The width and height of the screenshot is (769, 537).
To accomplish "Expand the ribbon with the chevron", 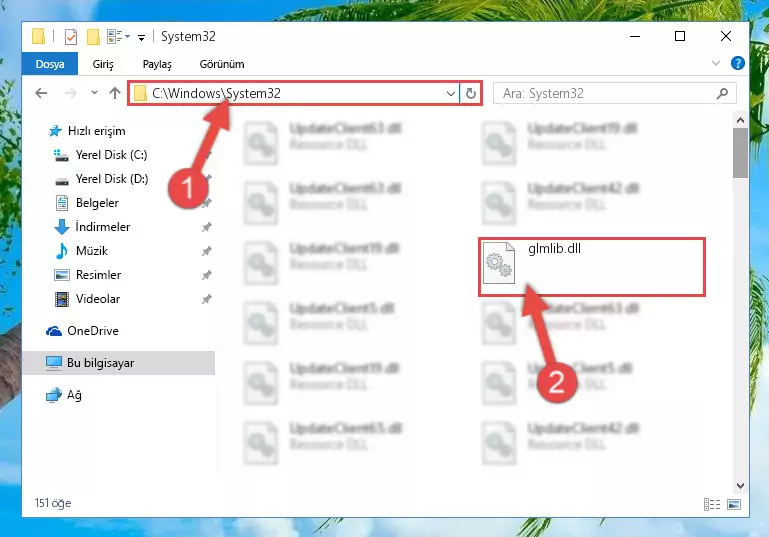I will [716, 63].
